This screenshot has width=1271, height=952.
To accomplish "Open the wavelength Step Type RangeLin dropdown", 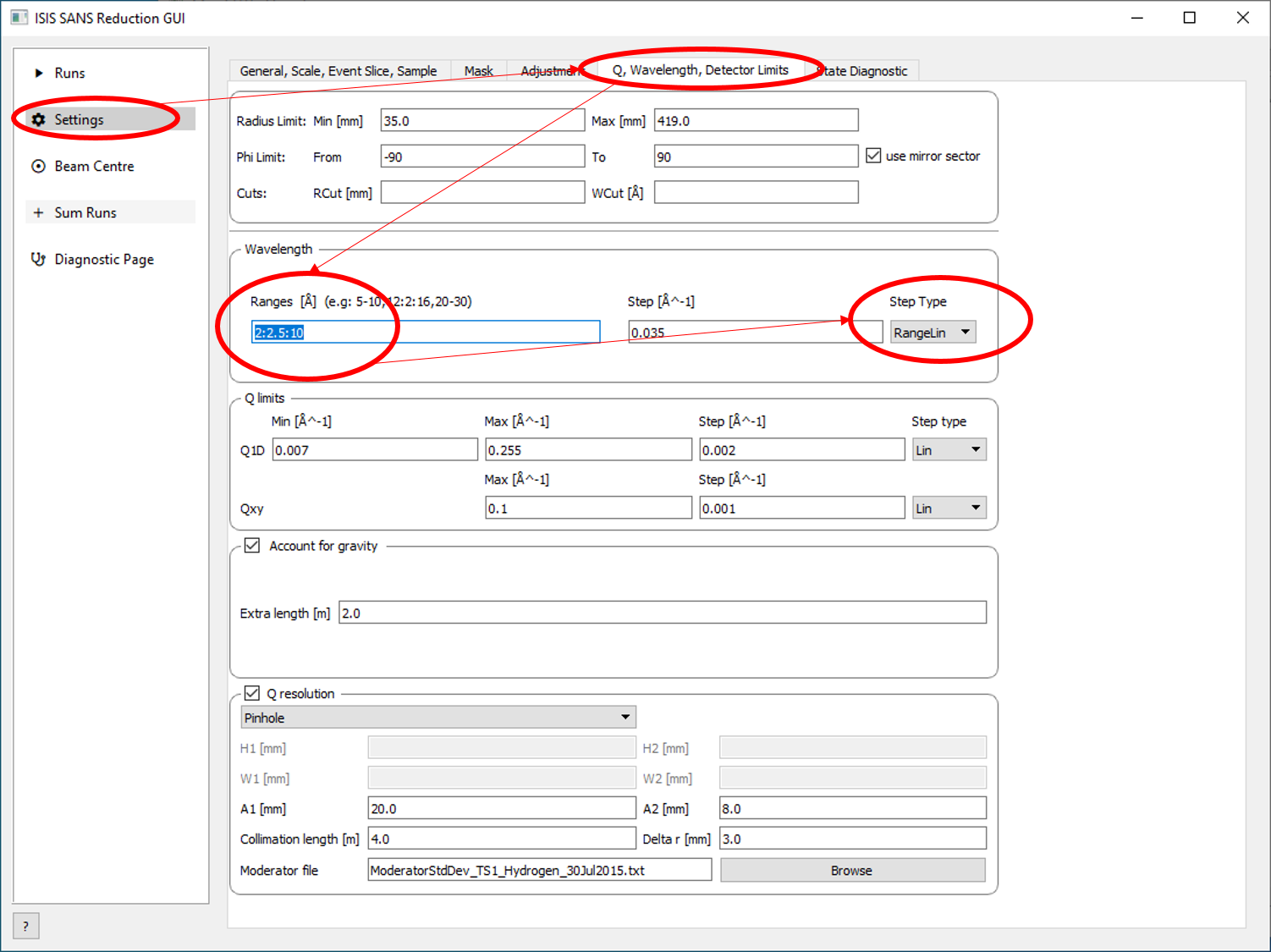I will point(933,333).
